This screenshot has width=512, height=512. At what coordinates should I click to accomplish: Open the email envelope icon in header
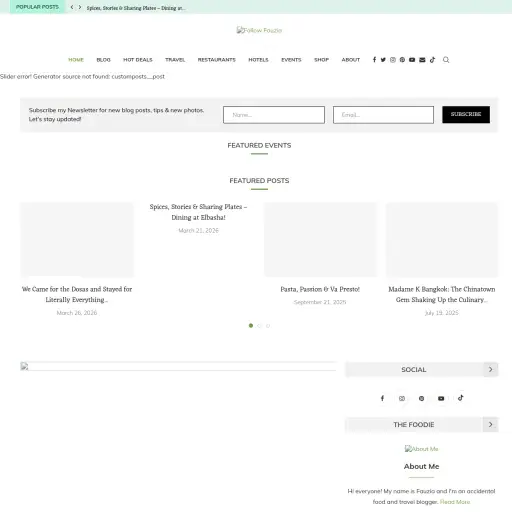point(422,60)
